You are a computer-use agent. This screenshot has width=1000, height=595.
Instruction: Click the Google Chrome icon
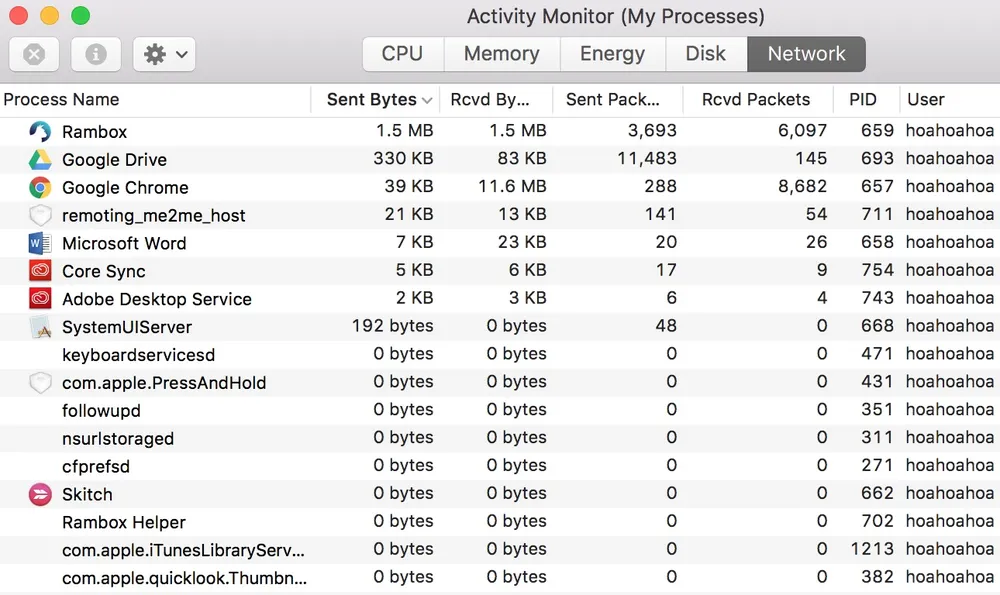tap(40, 187)
